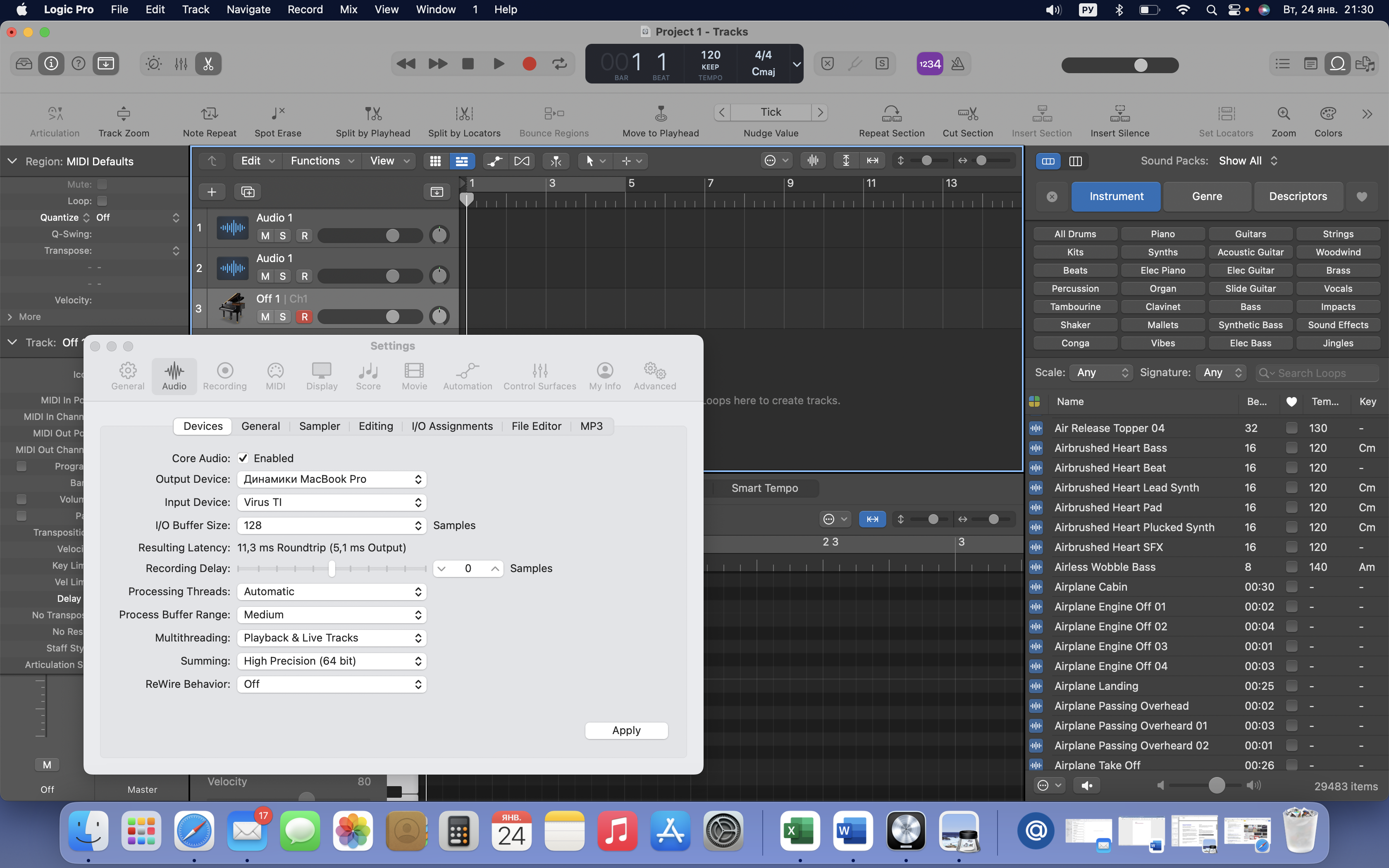1389x868 pixels.
Task: Disable the Core Audio Enabled checkbox
Action: [243, 458]
